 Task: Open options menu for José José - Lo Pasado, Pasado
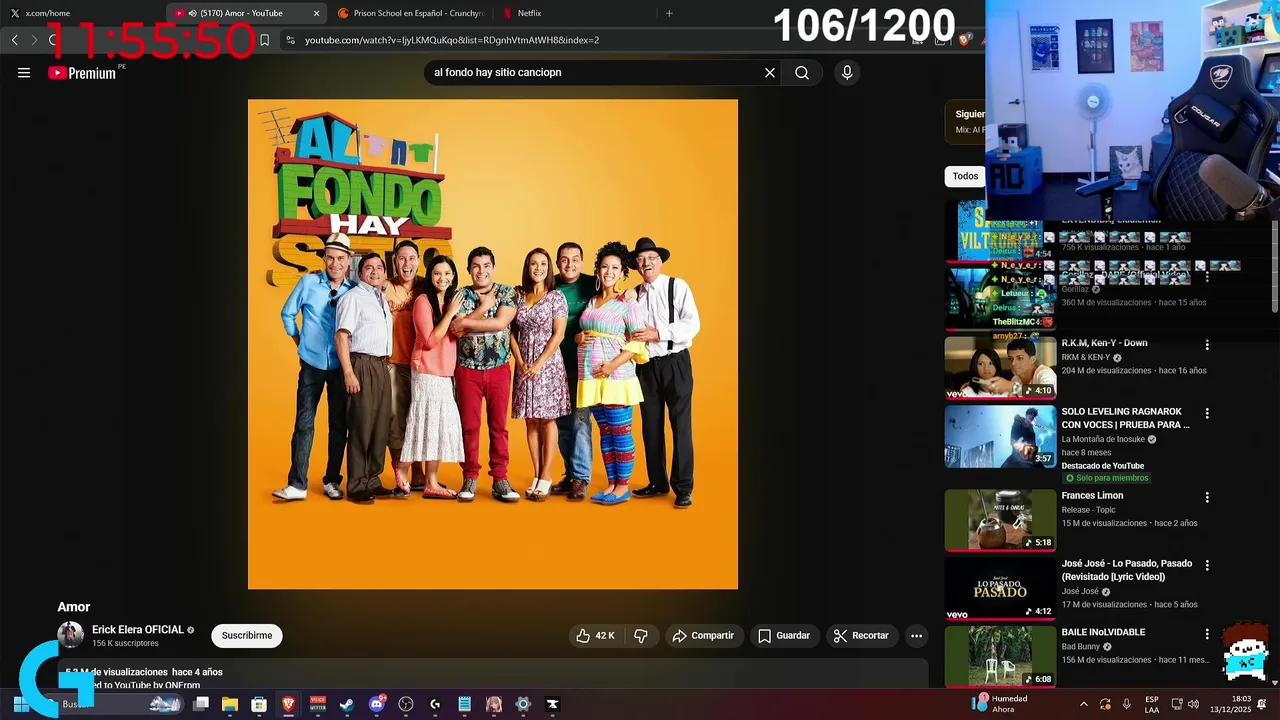1207,565
